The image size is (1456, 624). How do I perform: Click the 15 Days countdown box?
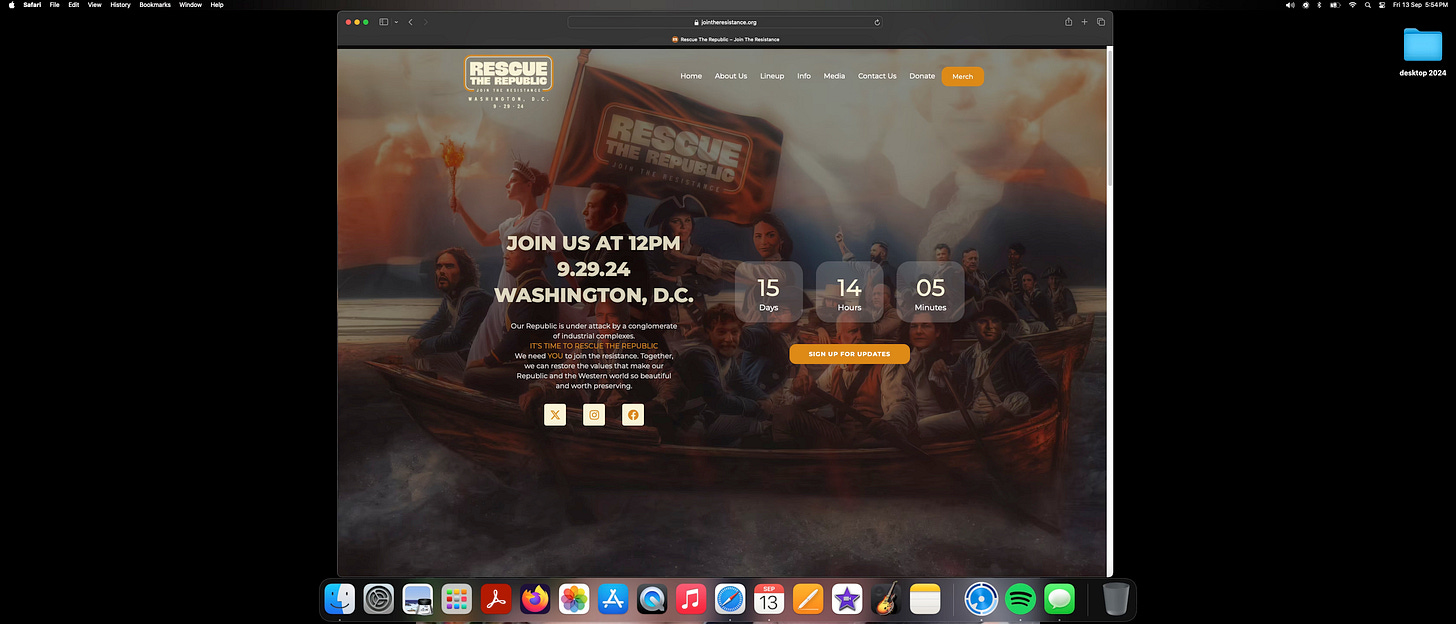pyautogui.click(x=769, y=292)
